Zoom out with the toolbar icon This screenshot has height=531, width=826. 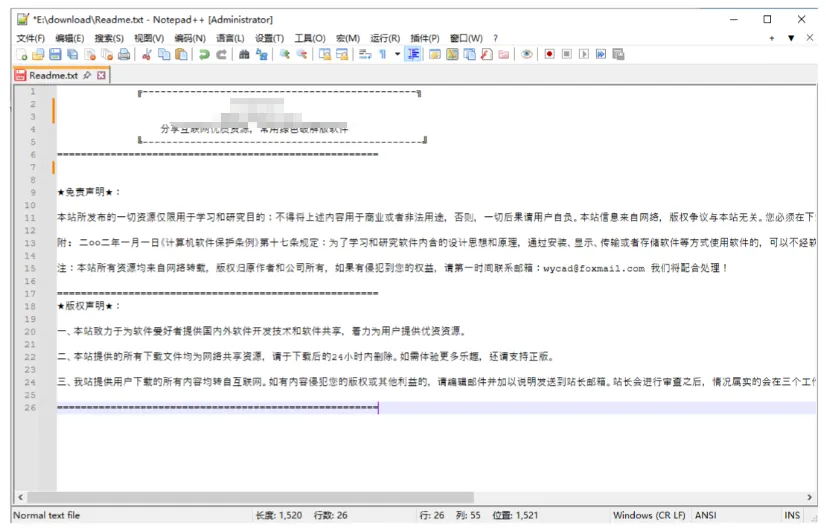pos(302,54)
